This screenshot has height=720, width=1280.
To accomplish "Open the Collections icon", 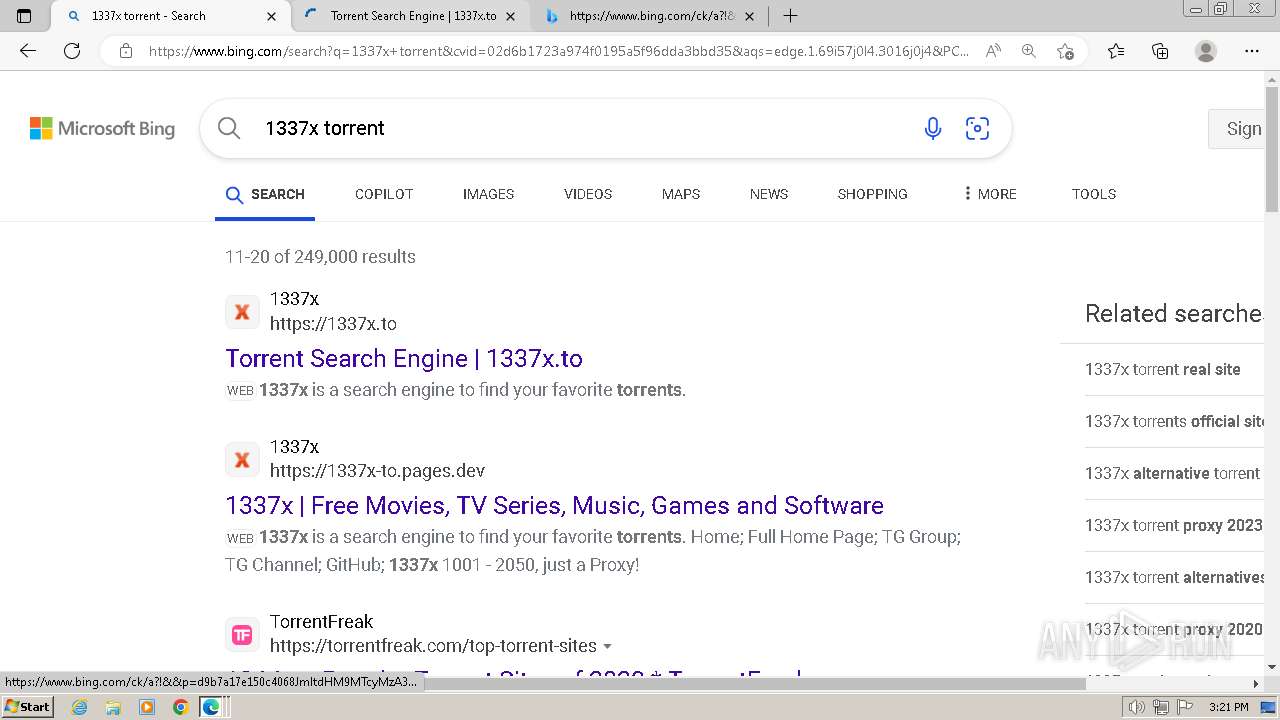I will (x=1160, y=51).
